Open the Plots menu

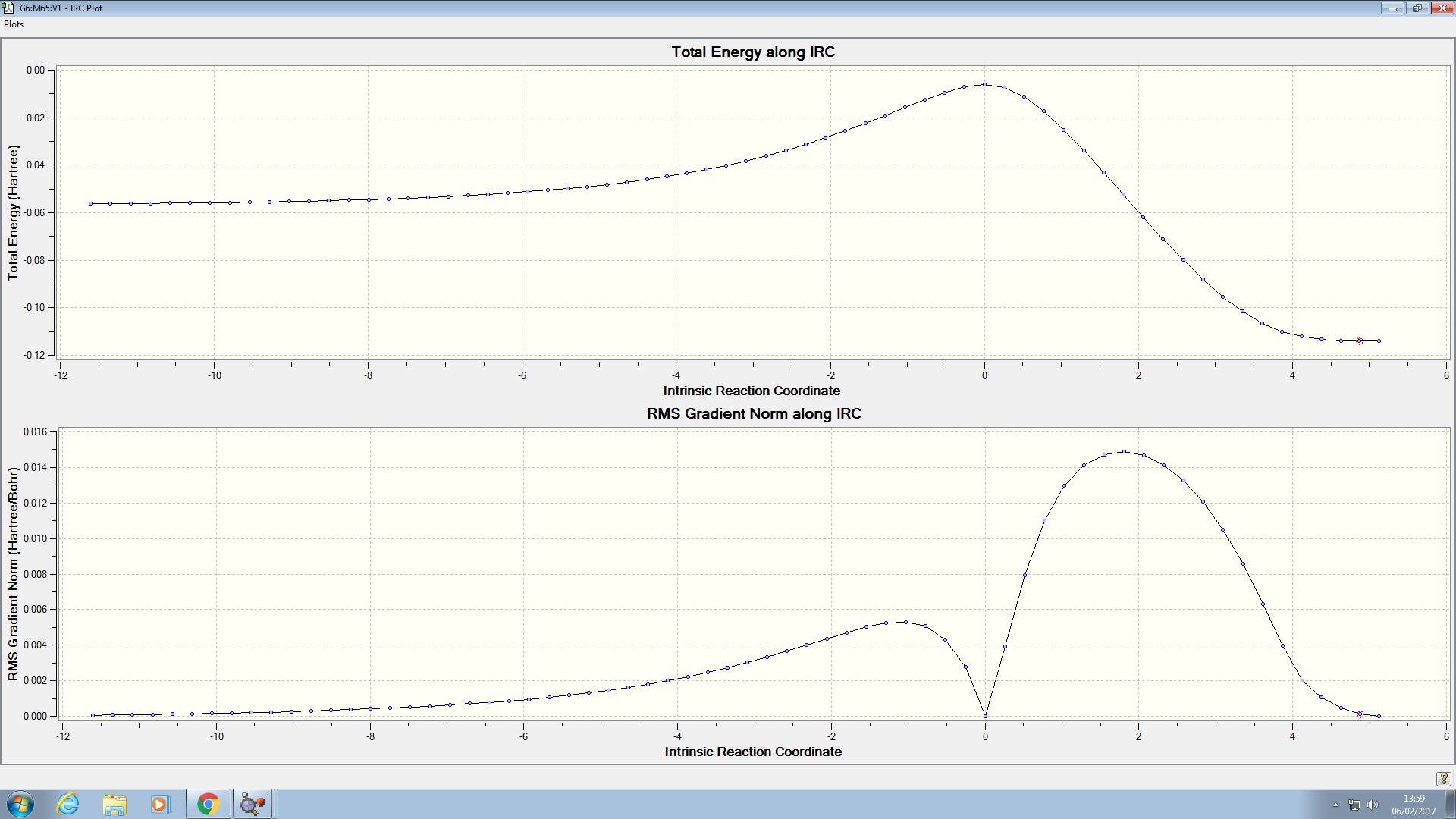tap(14, 24)
